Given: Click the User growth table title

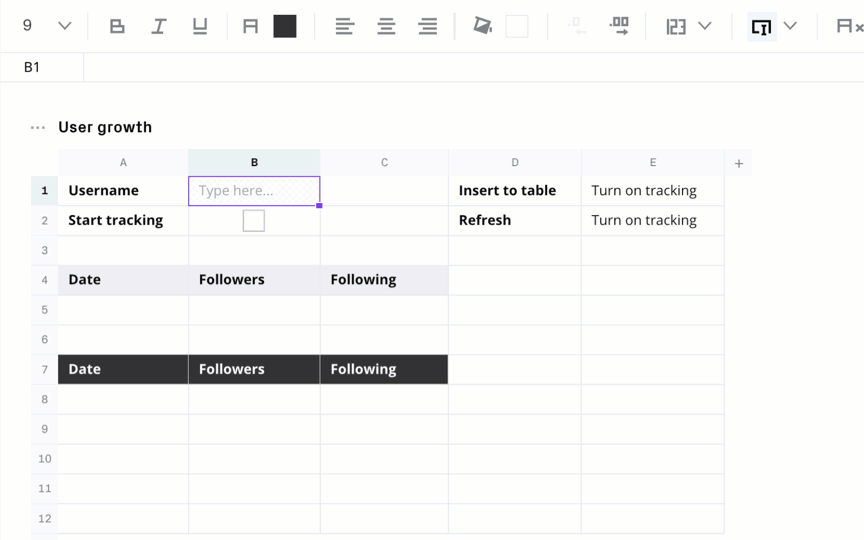Looking at the screenshot, I should point(105,127).
